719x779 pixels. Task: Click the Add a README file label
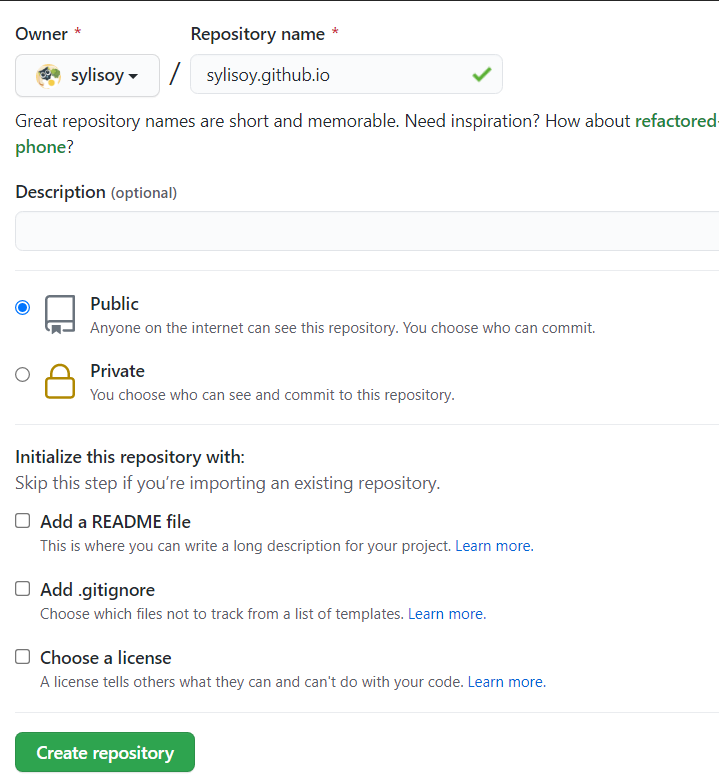[x=115, y=522]
